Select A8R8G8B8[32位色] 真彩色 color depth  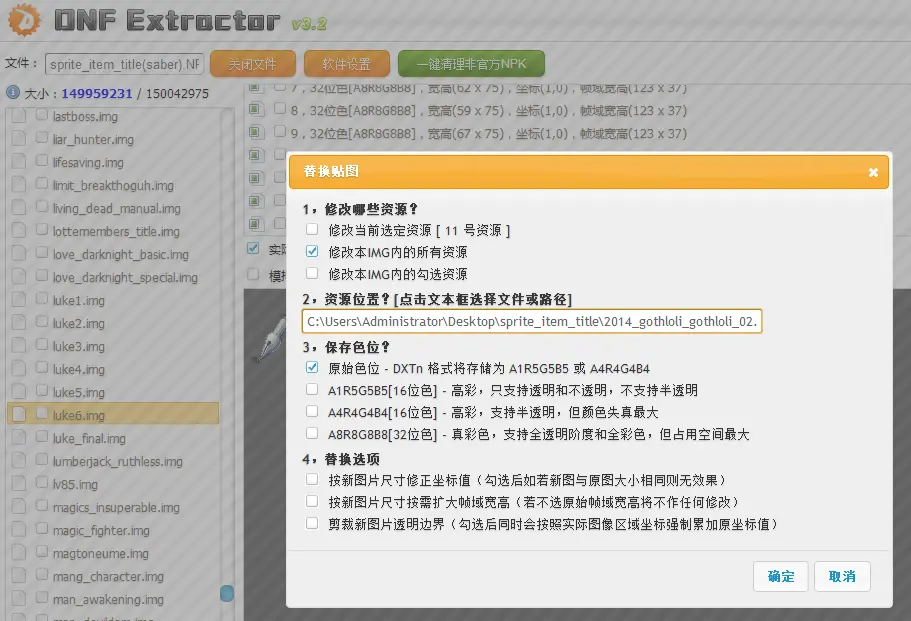[313, 434]
